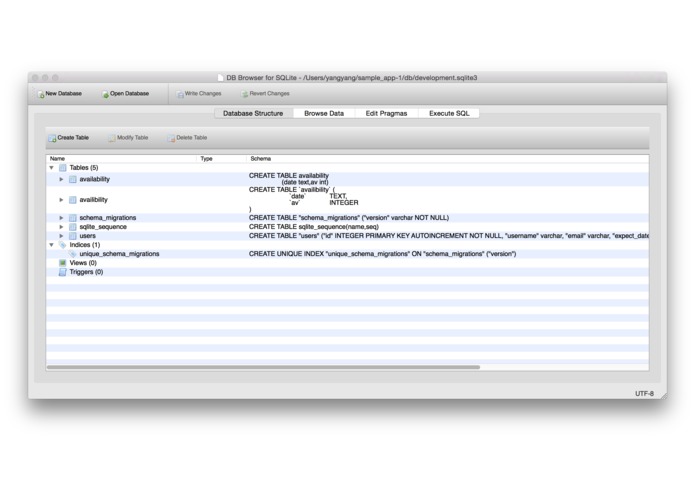The height and width of the screenshot is (494, 695).
Task: Select the availibility row name
Action: [94, 200]
